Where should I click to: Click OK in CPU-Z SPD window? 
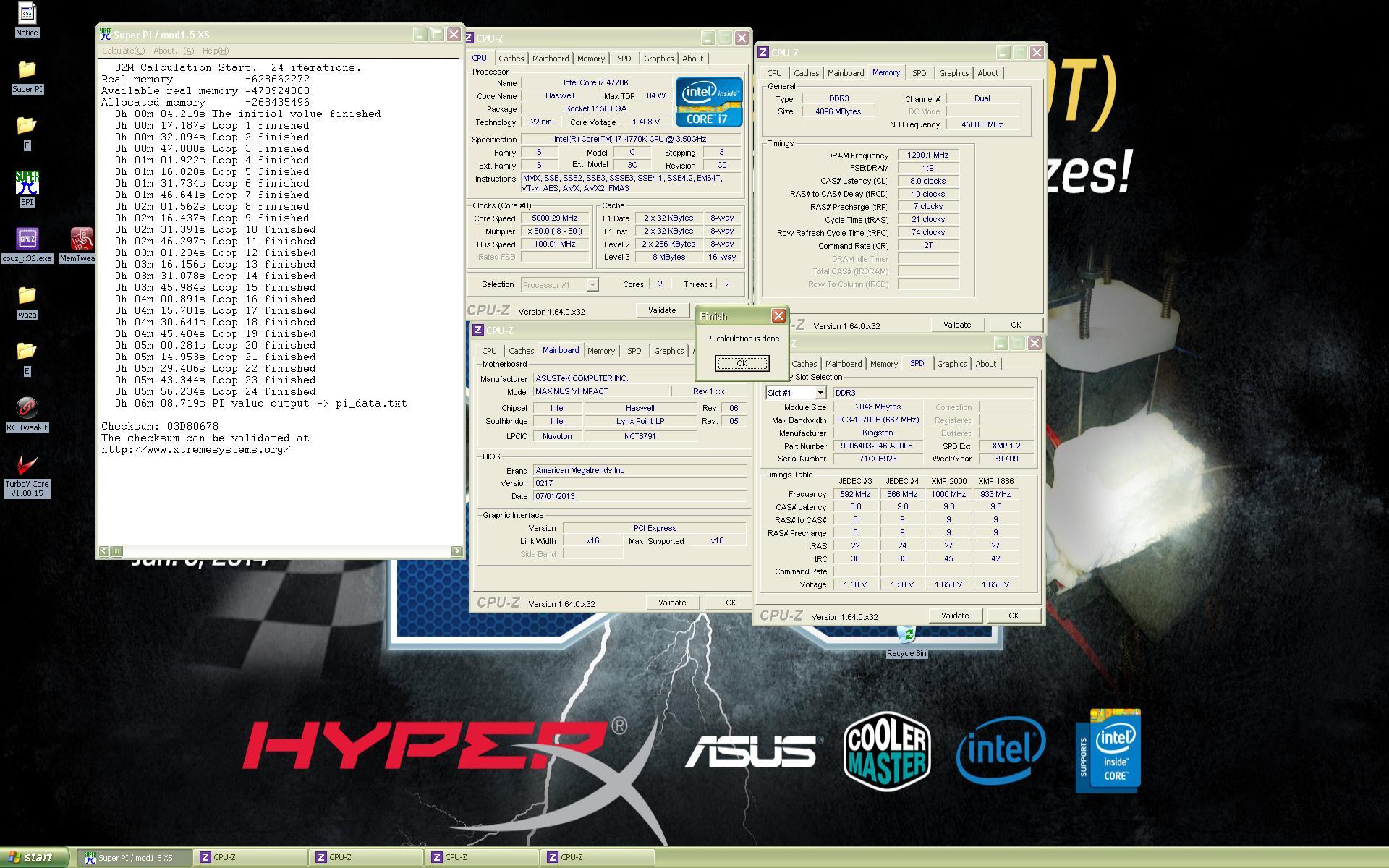pyautogui.click(x=1013, y=616)
